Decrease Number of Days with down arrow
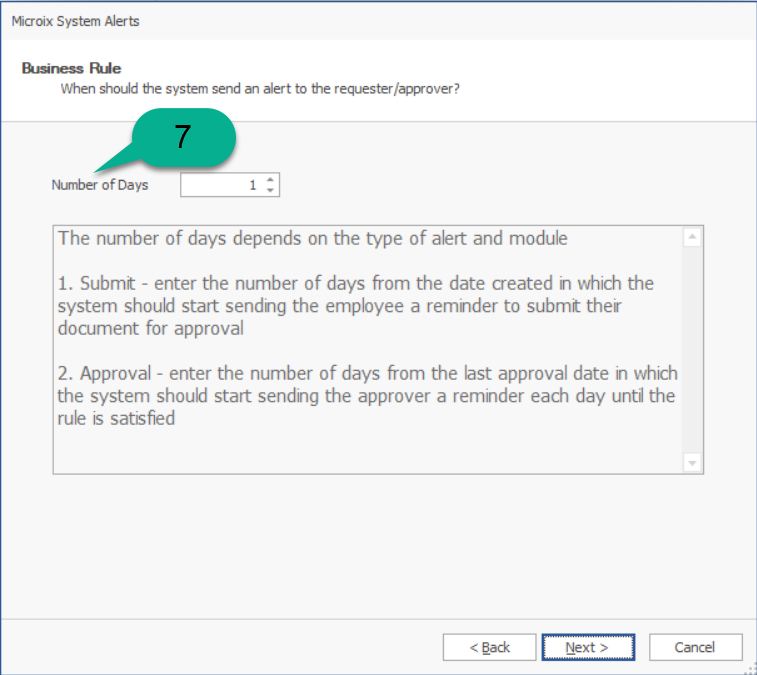Viewport: 757px width, 675px height. click(x=270, y=190)
